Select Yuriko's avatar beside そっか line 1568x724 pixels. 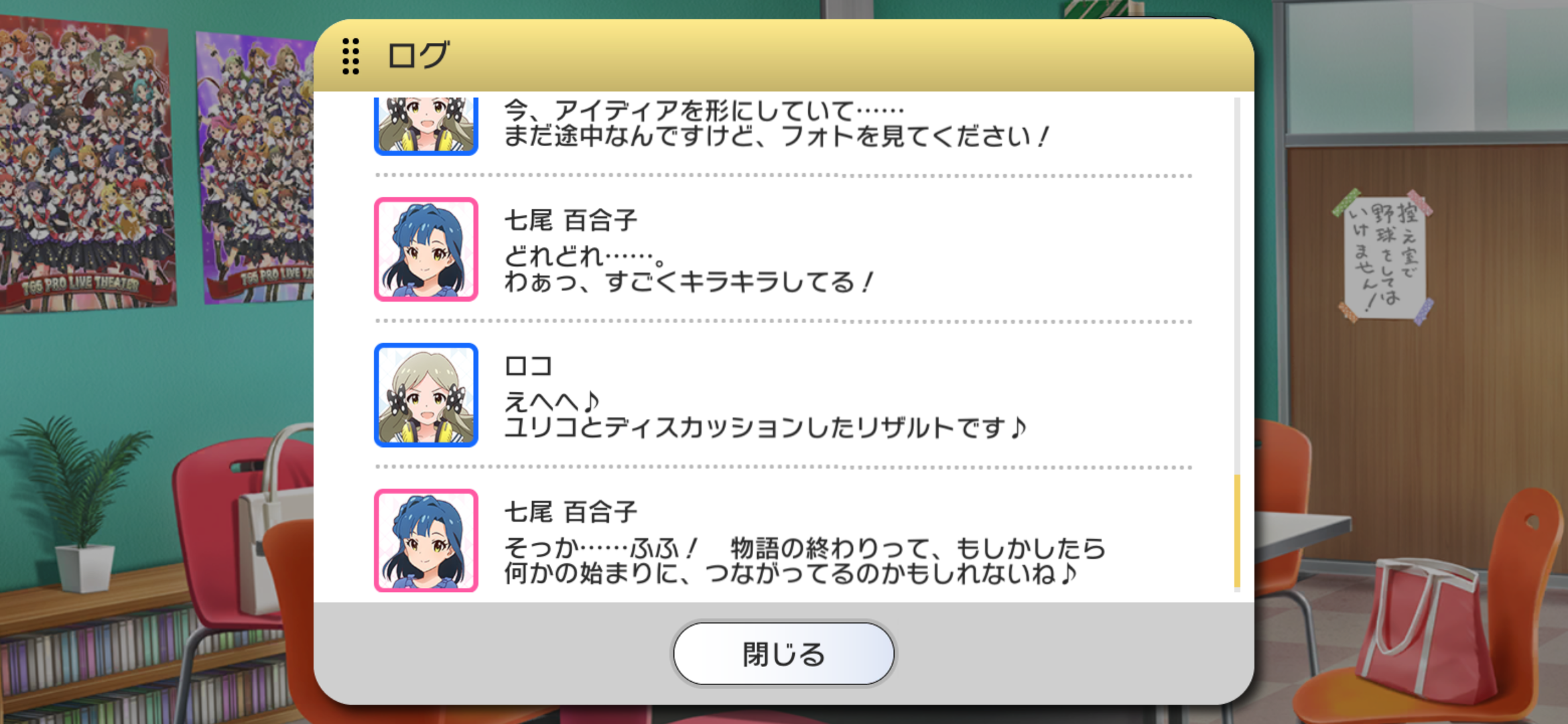[x=426, y=540]
